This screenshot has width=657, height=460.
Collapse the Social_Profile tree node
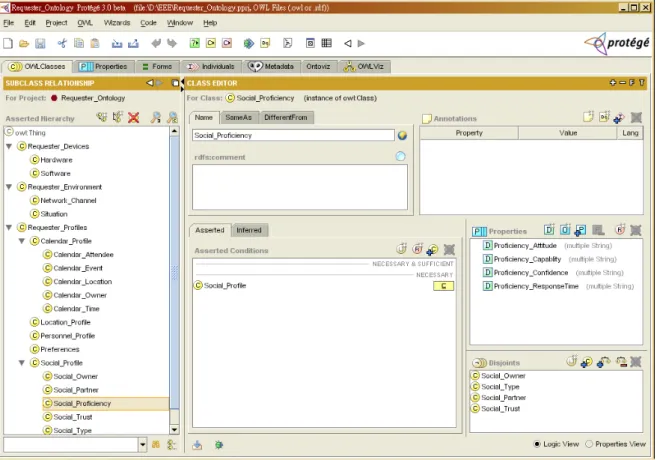tap(22, 363)
